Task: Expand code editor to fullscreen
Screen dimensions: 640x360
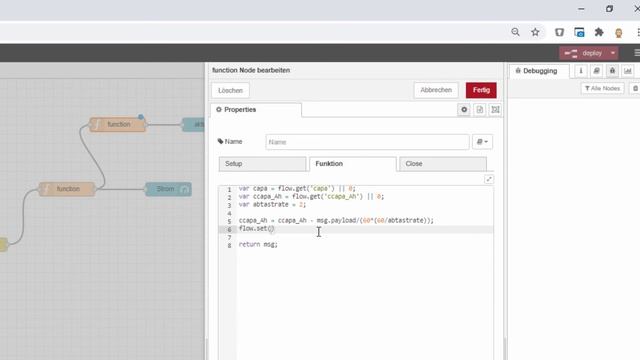Action: [489, 179]
